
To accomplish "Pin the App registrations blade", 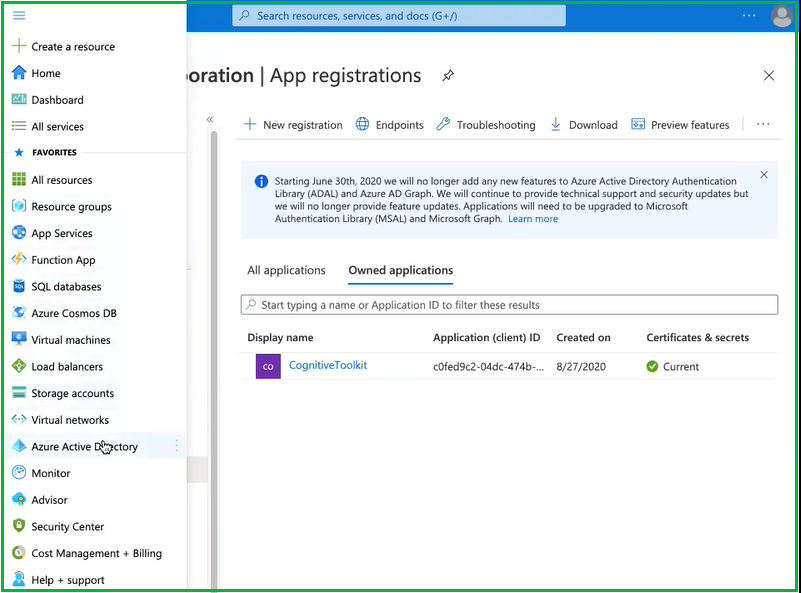I will click(x=447, y=75).
